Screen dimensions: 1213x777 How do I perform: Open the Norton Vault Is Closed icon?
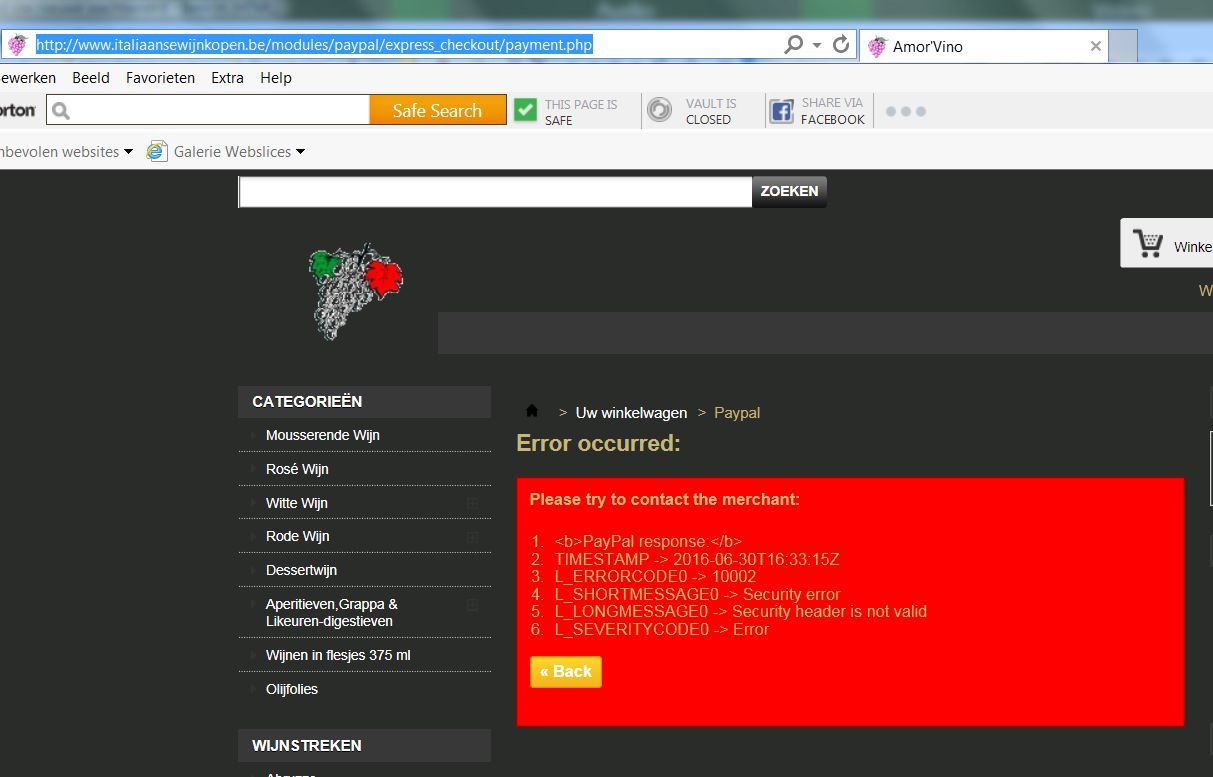coord(659,110)
